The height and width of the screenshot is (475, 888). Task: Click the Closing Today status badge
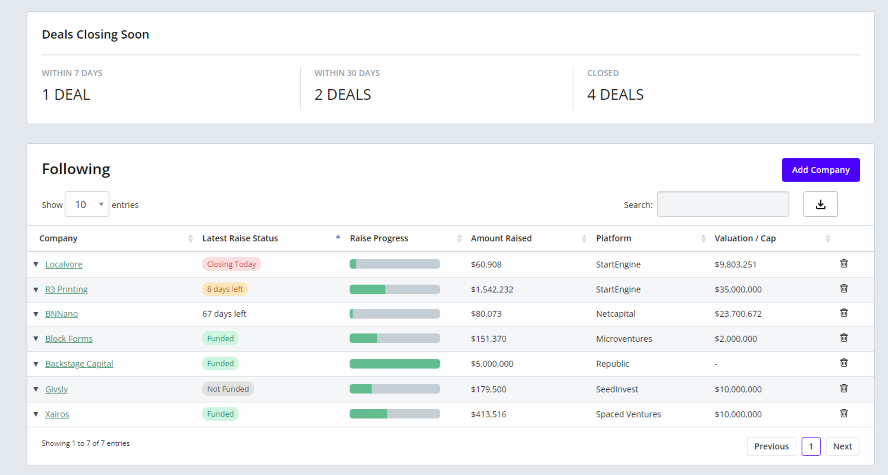(231, 264)
